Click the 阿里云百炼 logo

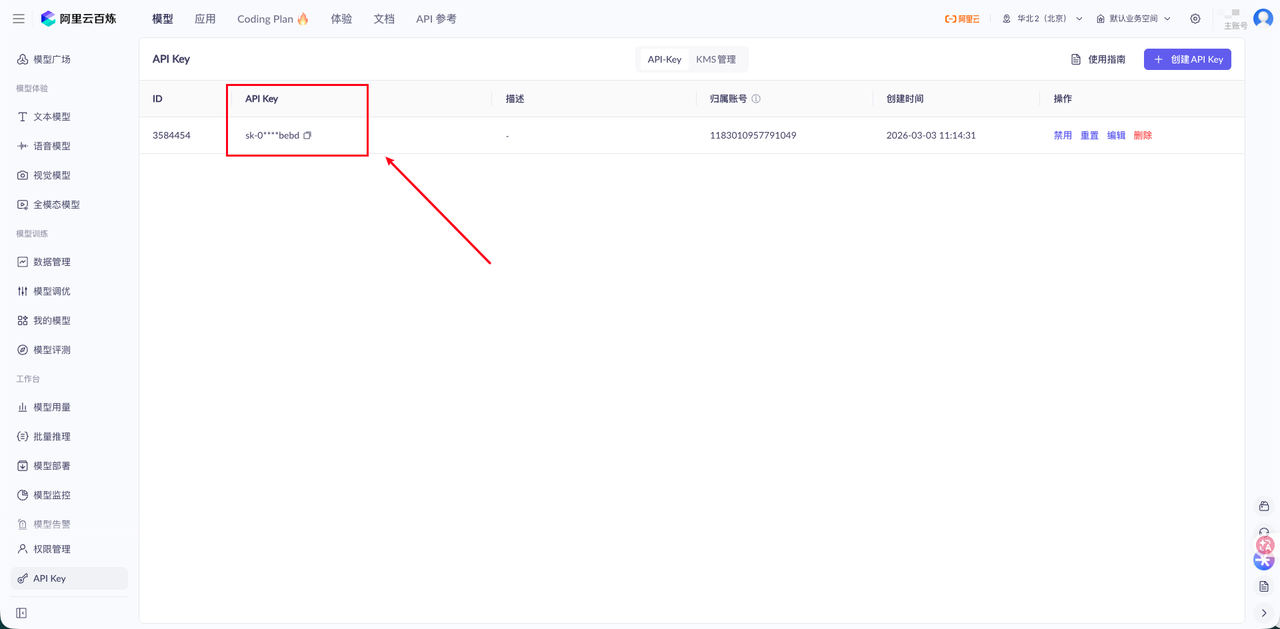point(78,19)
